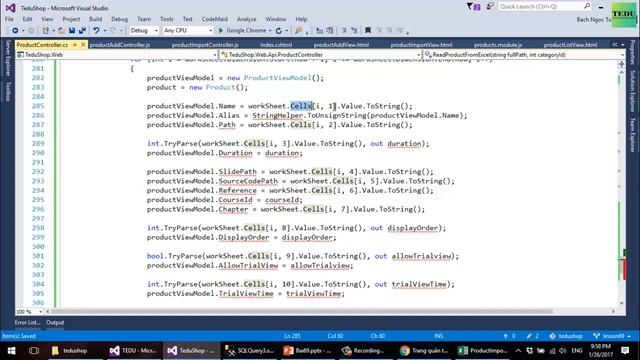Click the Quick Launch search magnifier
The image size is (640, 360).
[587, 6]
